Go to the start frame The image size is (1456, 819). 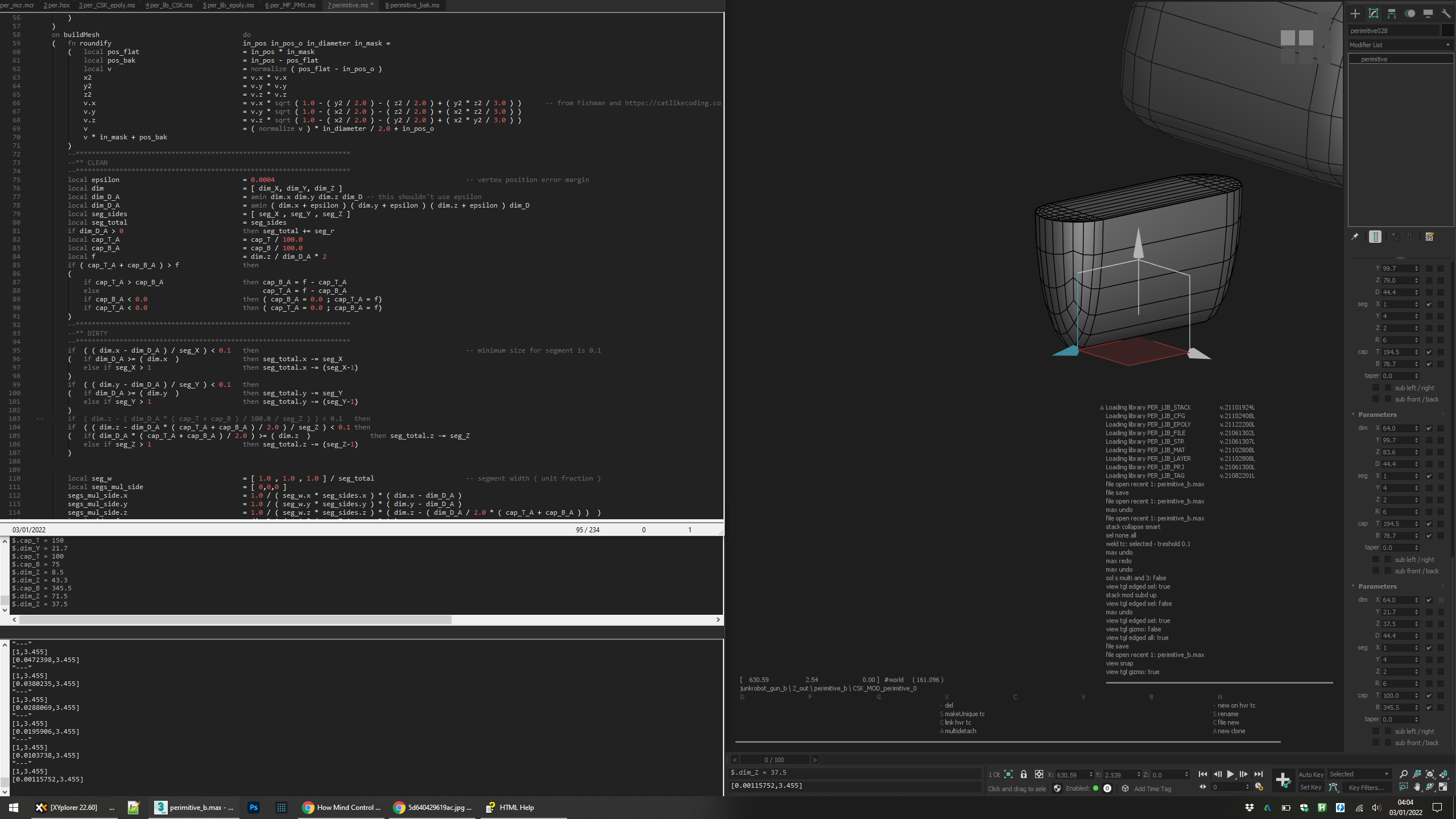tap(1203, 774)
